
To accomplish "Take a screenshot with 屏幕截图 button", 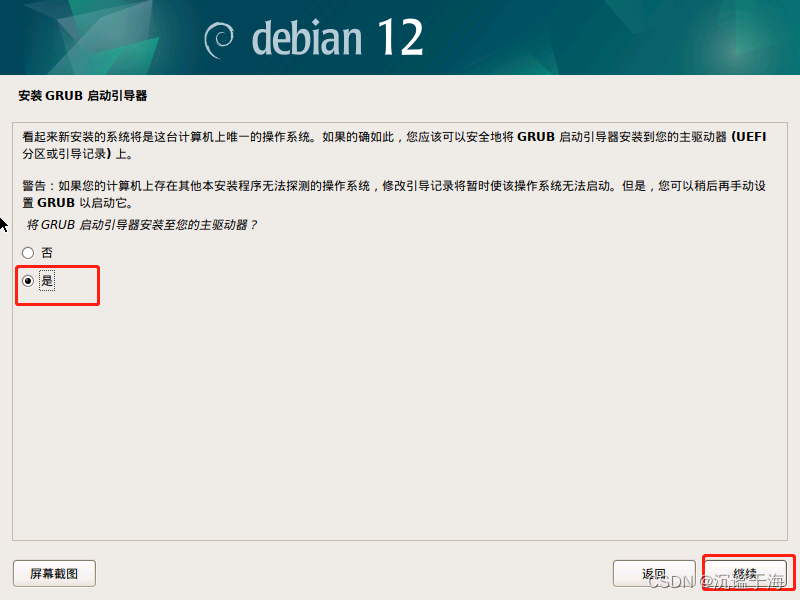I will tap(54, 573).
